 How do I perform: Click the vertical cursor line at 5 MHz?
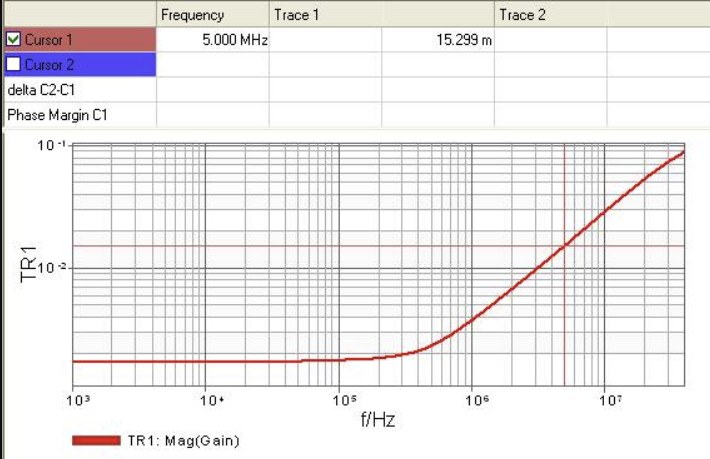(x=564, y=317)
